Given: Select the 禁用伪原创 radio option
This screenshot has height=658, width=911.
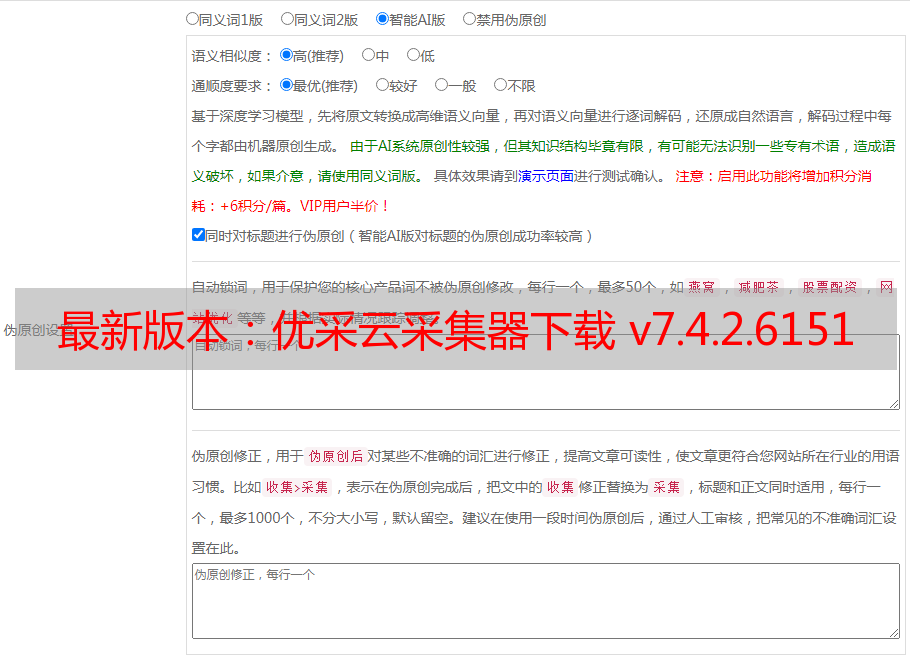Looking at the screenshot, I should pyautogui.click(x=469, y=19).
